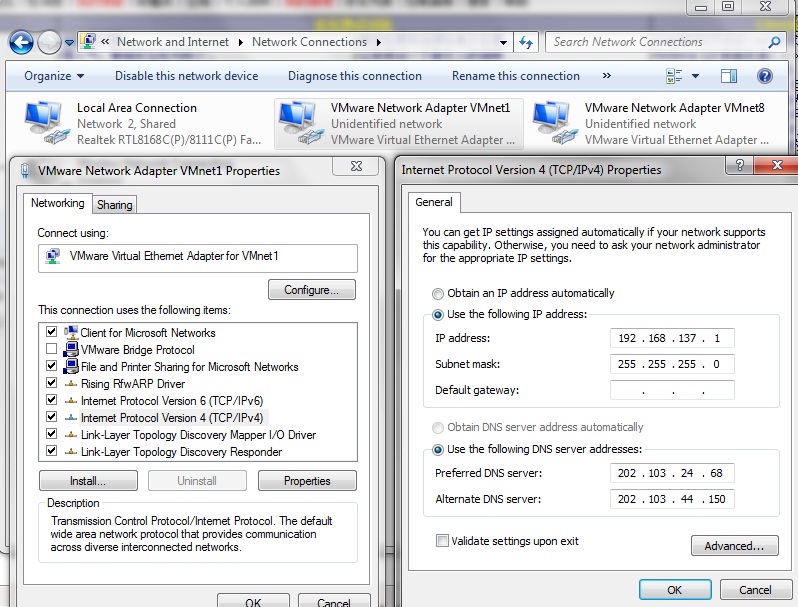The height and width of the screenshot is (607, 798).
Task: Uncheck Link-Layer Topology Discovery Responder checkbox
Action: [51, 451]
